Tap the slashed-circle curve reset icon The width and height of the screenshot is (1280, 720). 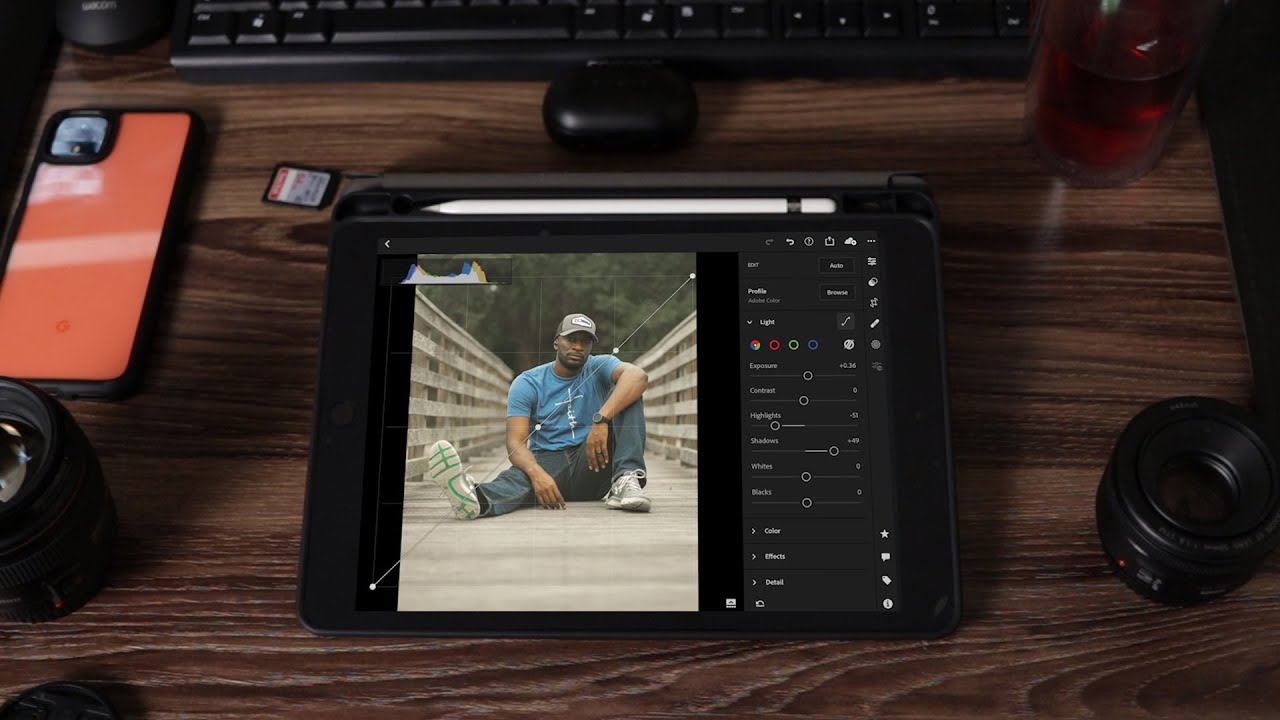(848, 344)
